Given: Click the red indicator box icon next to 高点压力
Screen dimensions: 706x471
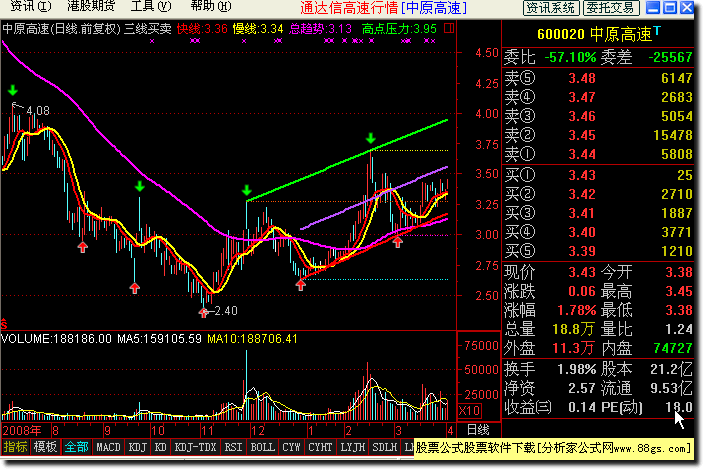Looking at the screenshot, I should [449, 28].
